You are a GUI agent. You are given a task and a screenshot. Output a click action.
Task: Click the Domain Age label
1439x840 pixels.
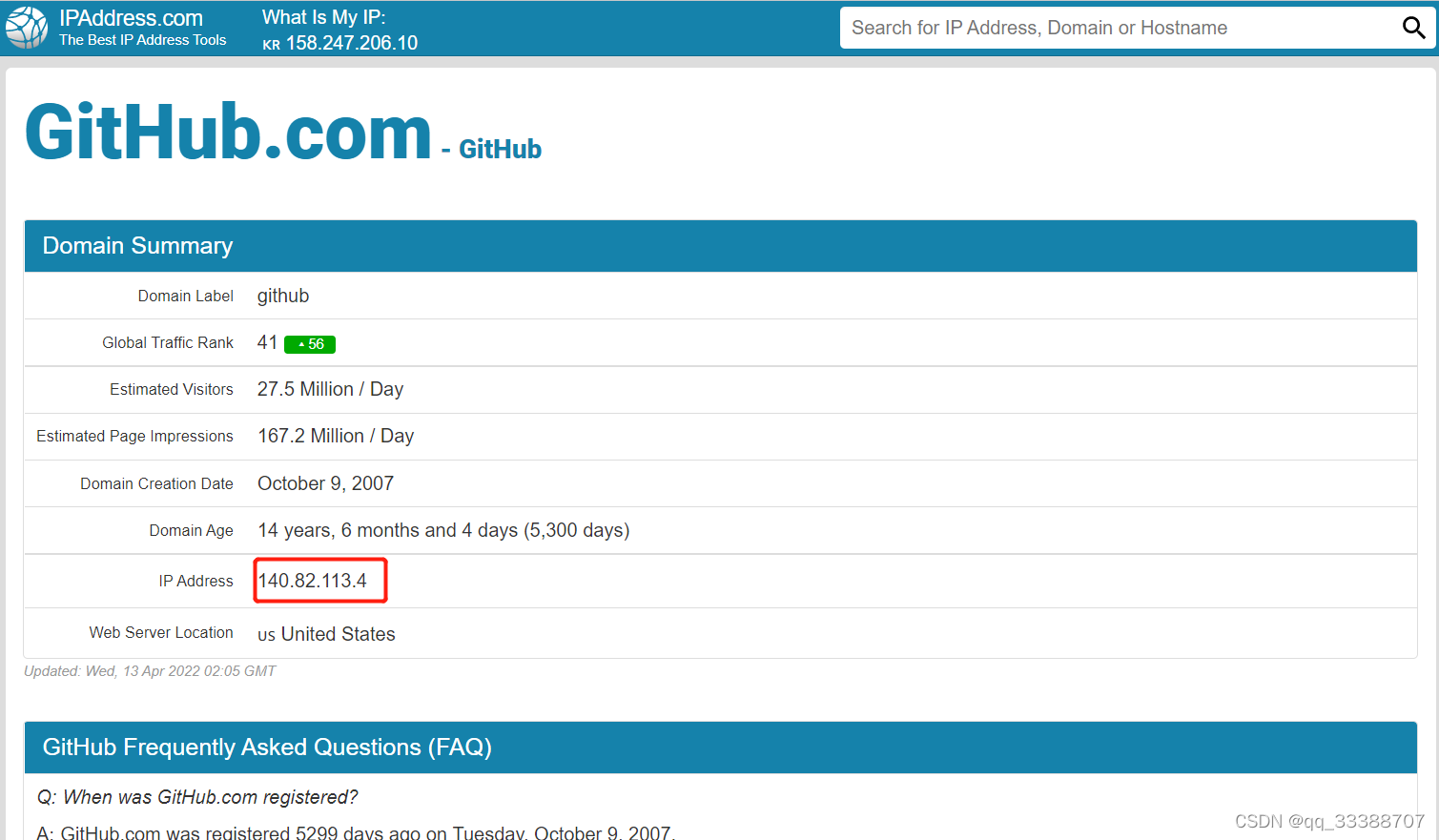[x=191, y=530]
